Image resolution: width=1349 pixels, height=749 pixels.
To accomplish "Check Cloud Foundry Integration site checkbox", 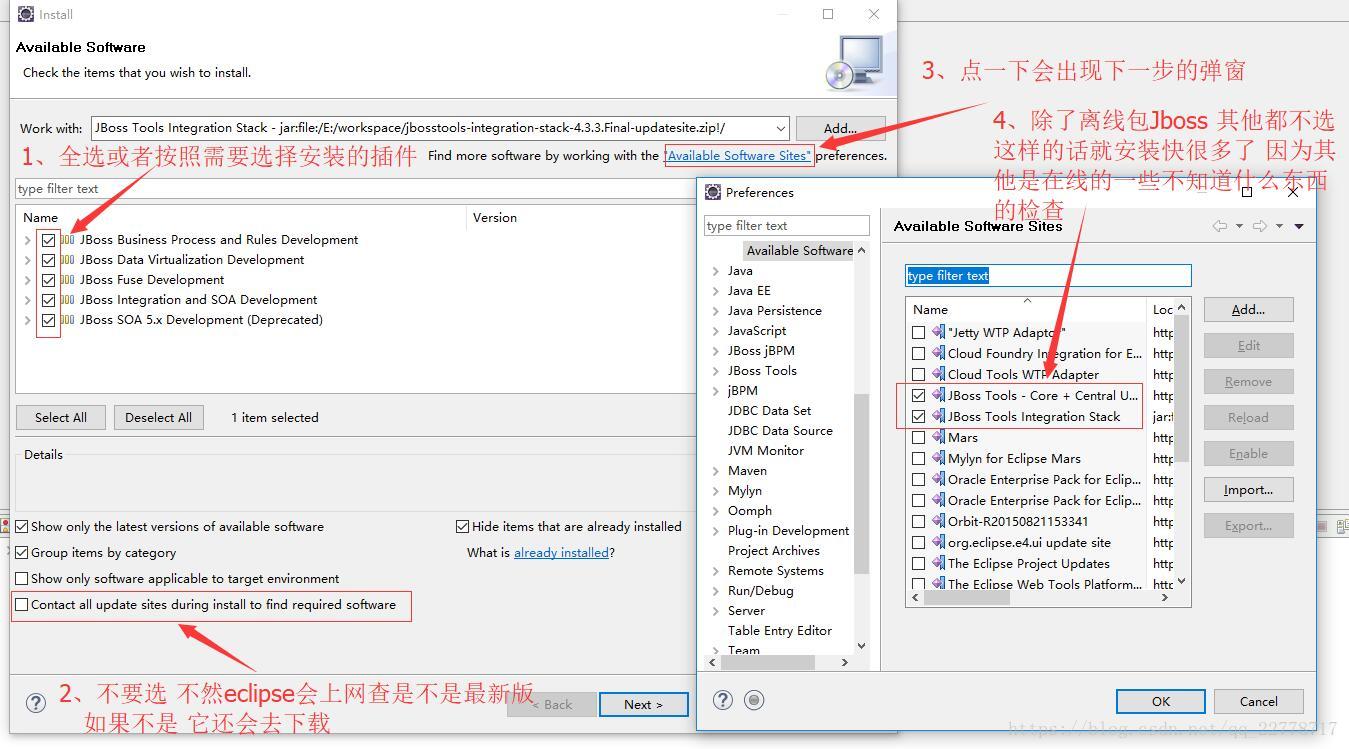I will tap(918, 353).
